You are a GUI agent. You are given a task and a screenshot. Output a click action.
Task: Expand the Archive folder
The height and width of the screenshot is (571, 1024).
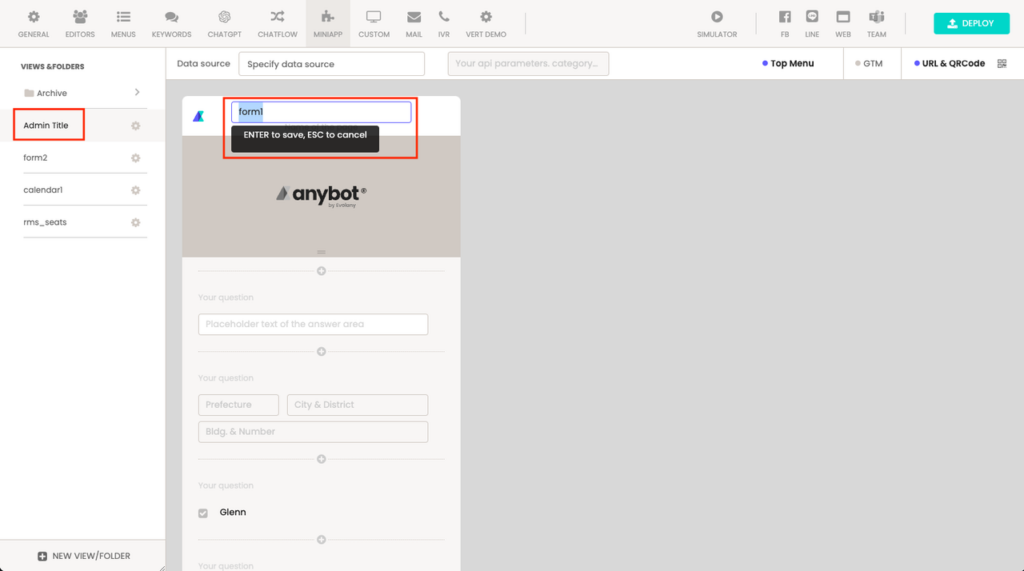[136, 93]
